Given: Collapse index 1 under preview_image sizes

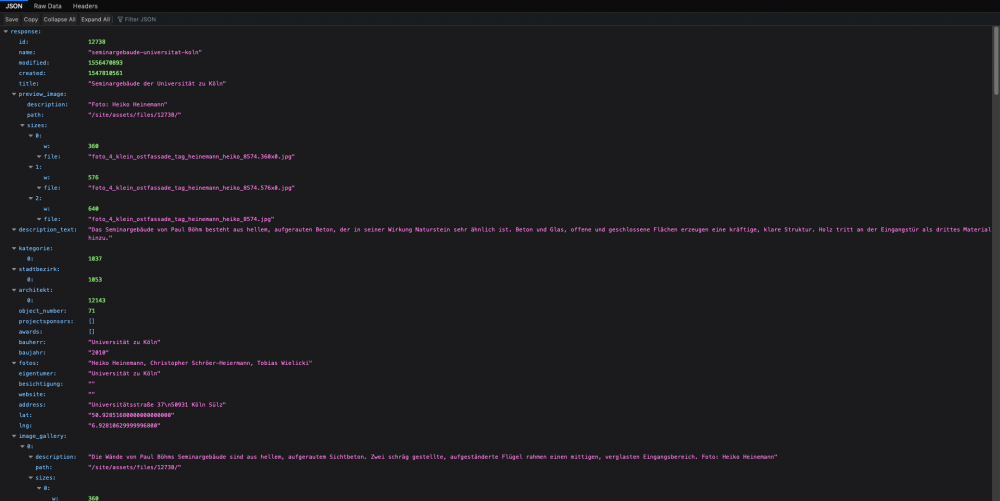Looking at the screenshot, I should click(x=31, y=166).
